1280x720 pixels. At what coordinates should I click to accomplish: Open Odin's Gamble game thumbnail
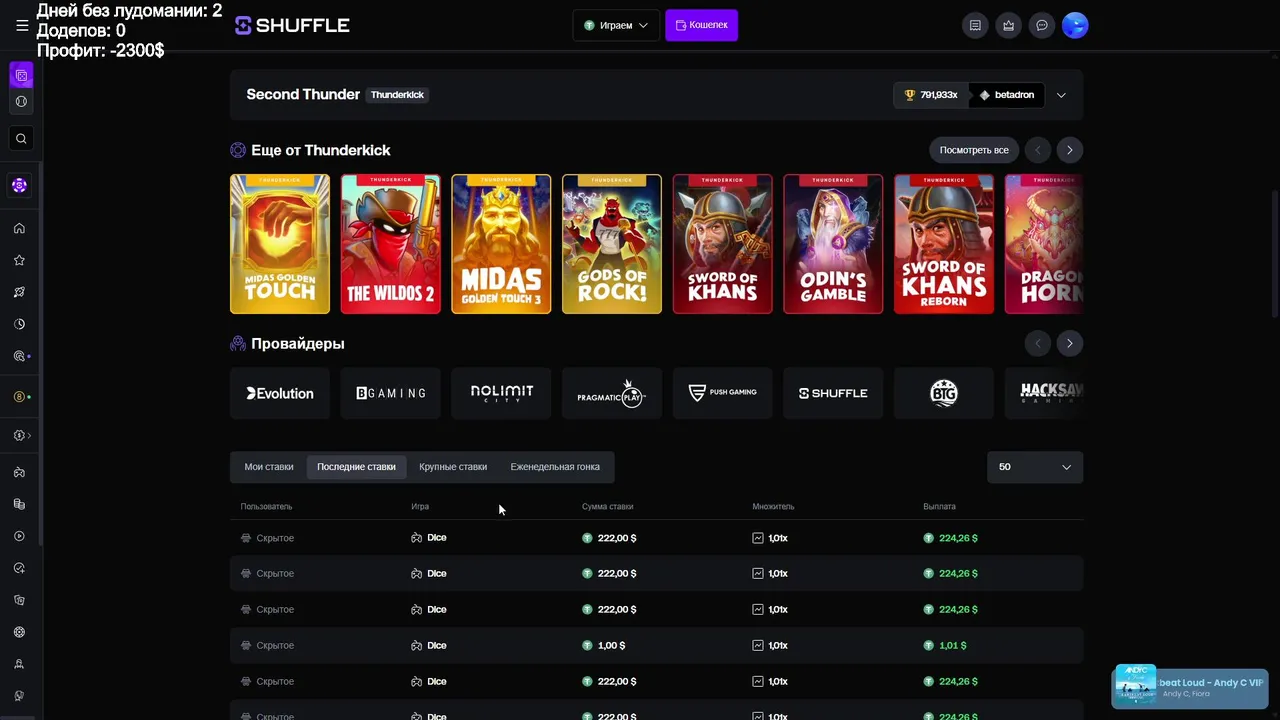coord(833,244)
